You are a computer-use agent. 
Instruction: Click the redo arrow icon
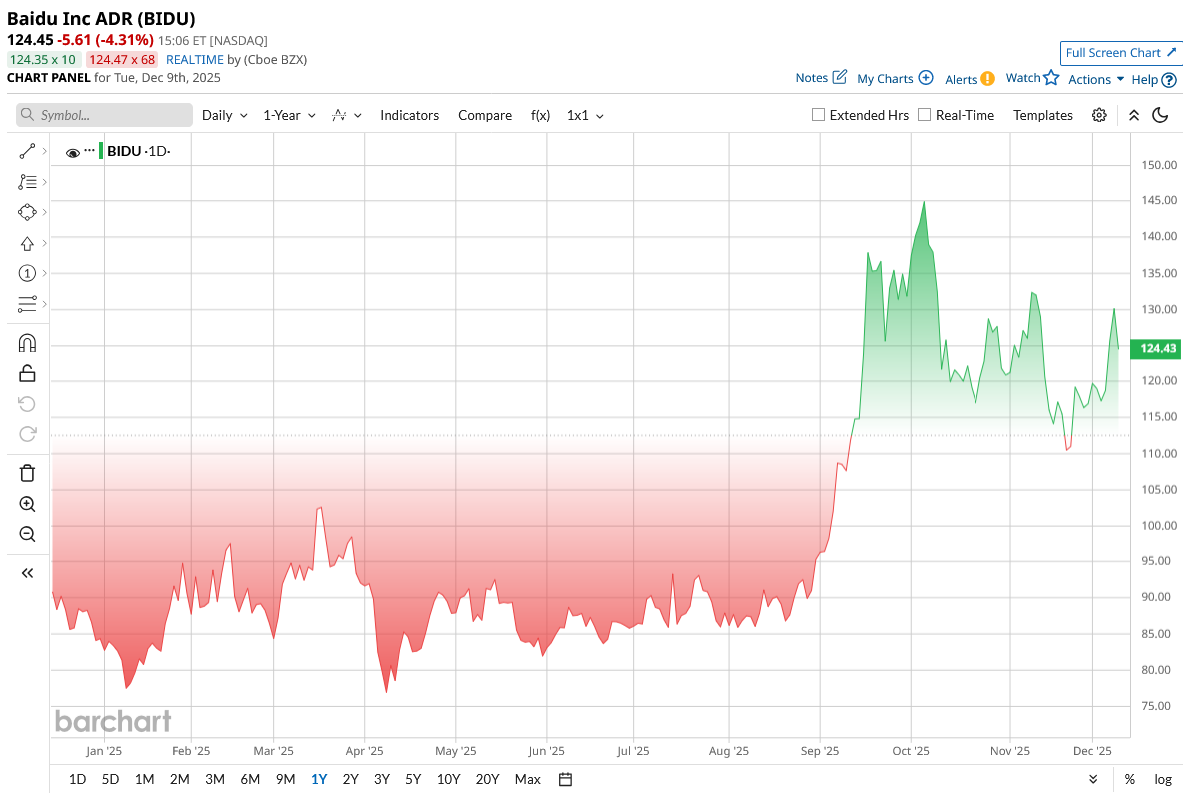pyautogui.click(x=27, y=434)
